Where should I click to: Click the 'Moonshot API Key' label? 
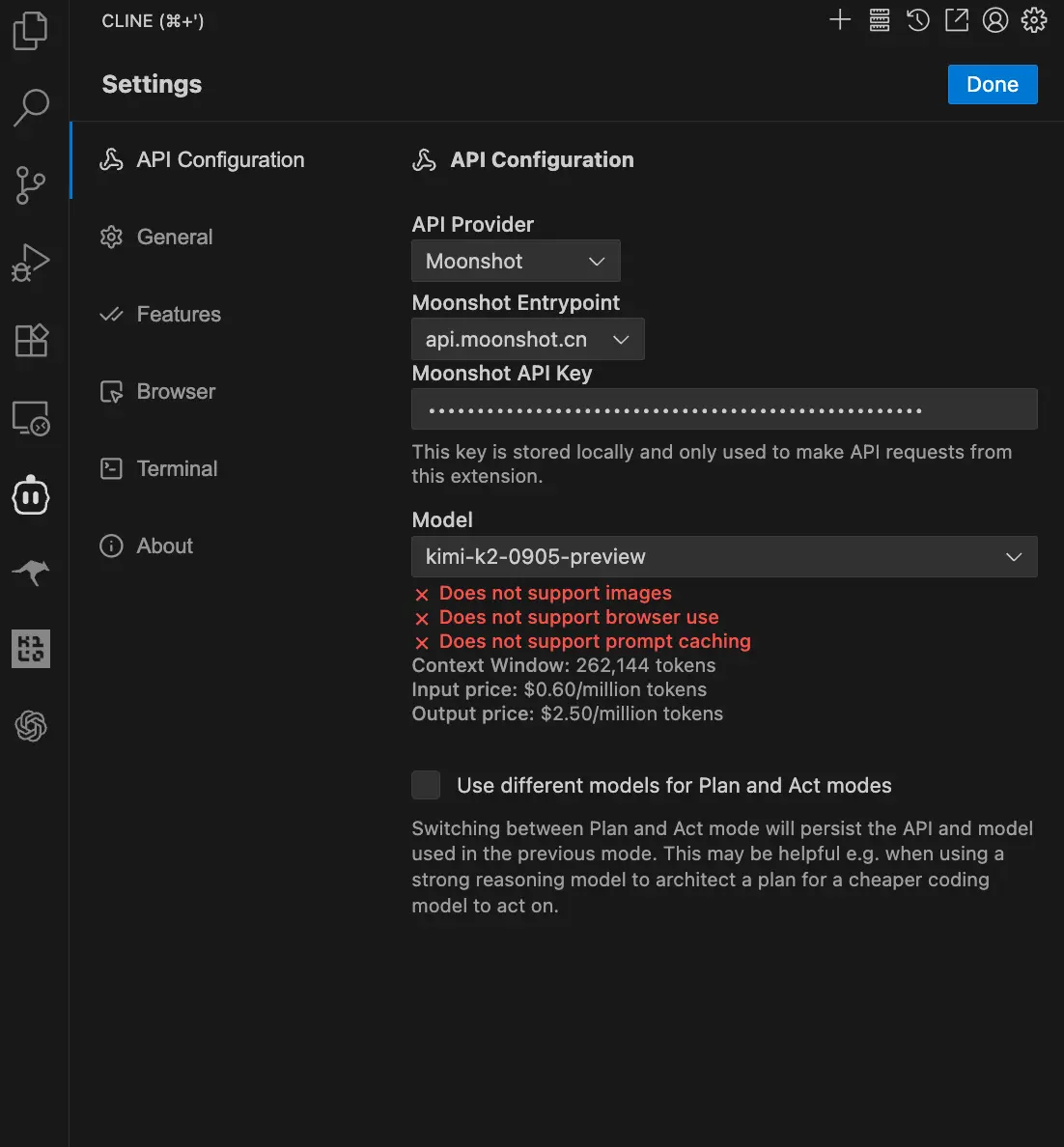pos(502,373)
